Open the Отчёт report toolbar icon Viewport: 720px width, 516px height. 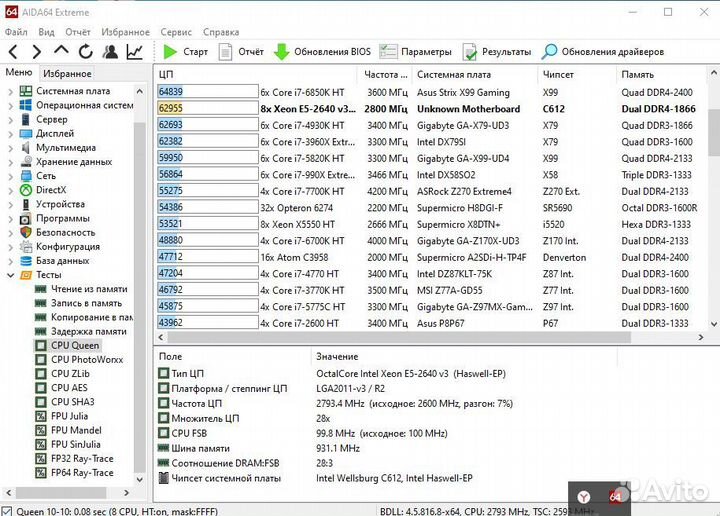click(x=226, y=51)
